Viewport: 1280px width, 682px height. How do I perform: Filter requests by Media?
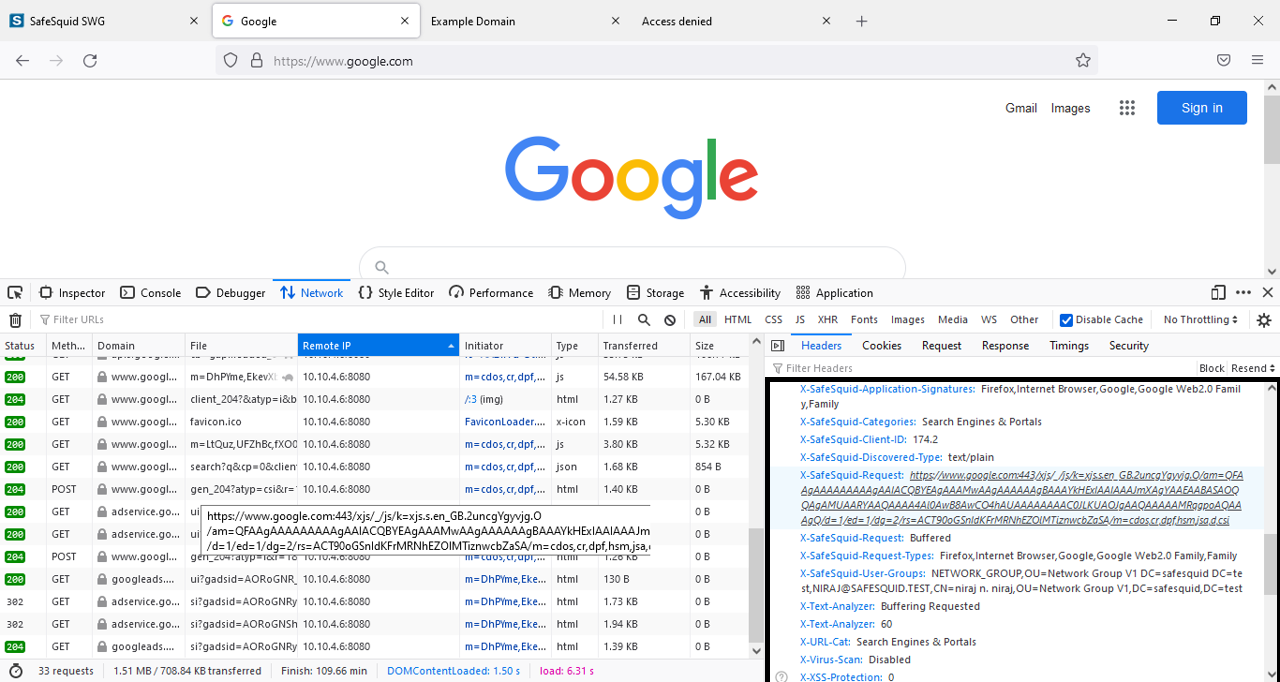click(953, 320)
